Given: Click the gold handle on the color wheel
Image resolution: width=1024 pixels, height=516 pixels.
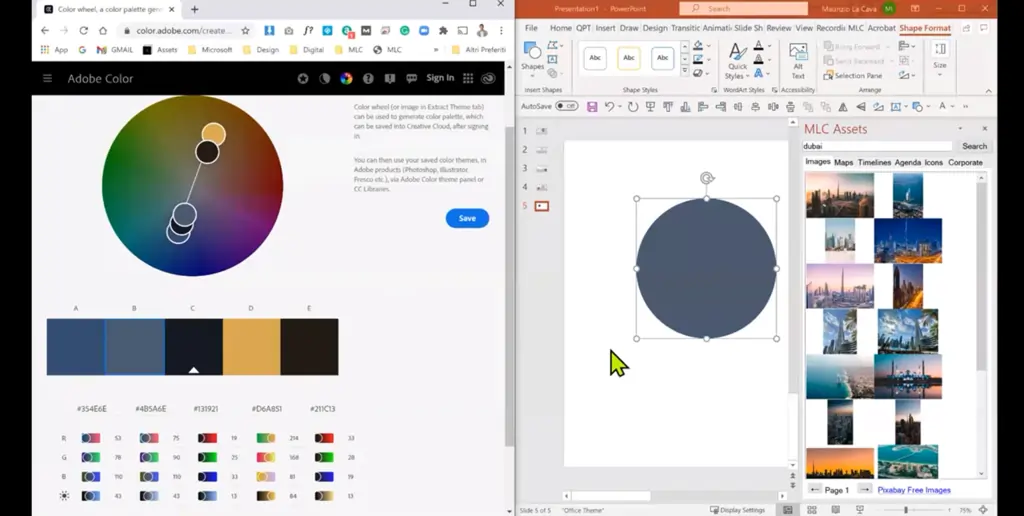Looking at the screenshot, I should click(214, 135).
